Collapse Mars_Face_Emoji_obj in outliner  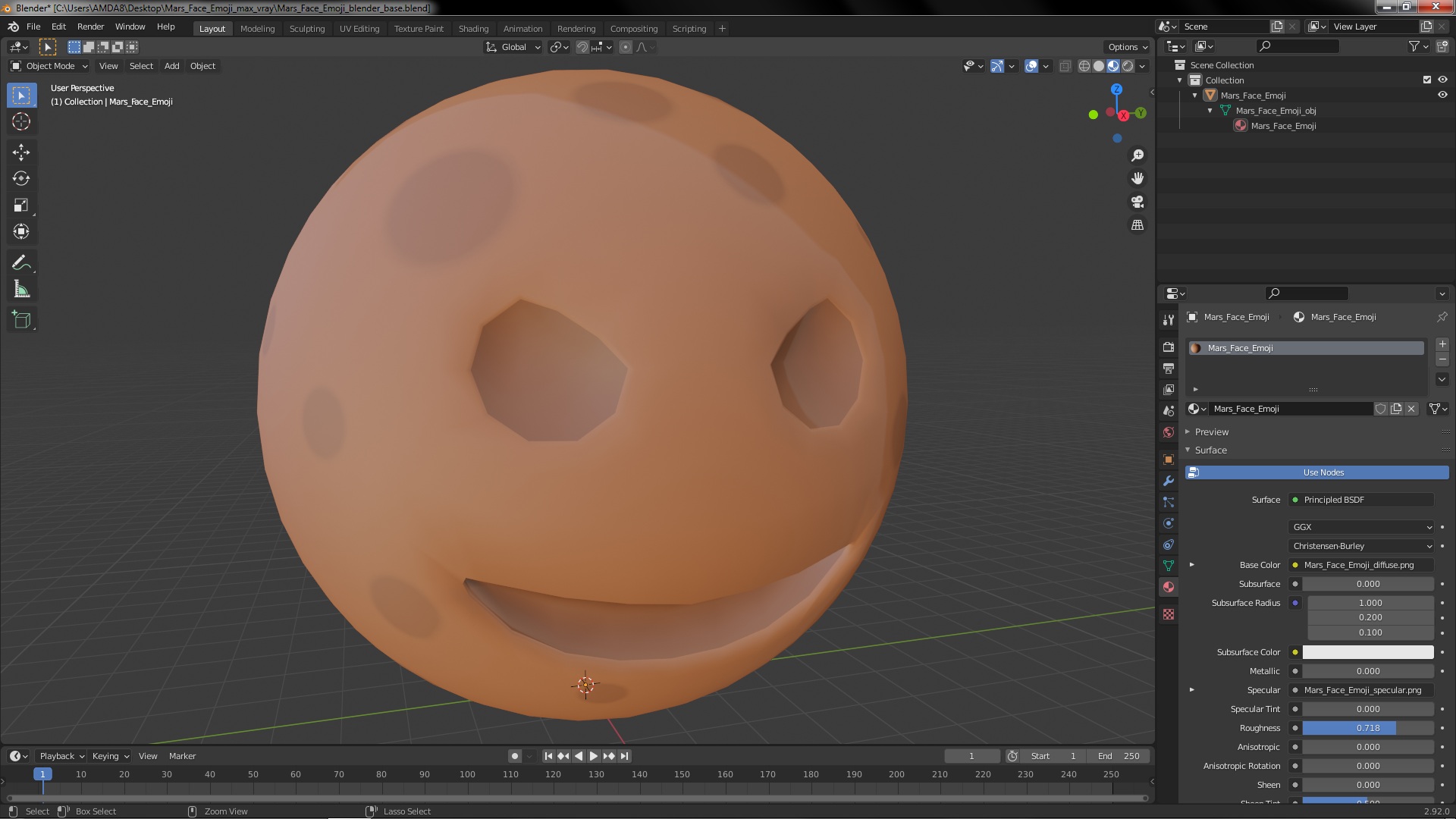point(1210,111)
